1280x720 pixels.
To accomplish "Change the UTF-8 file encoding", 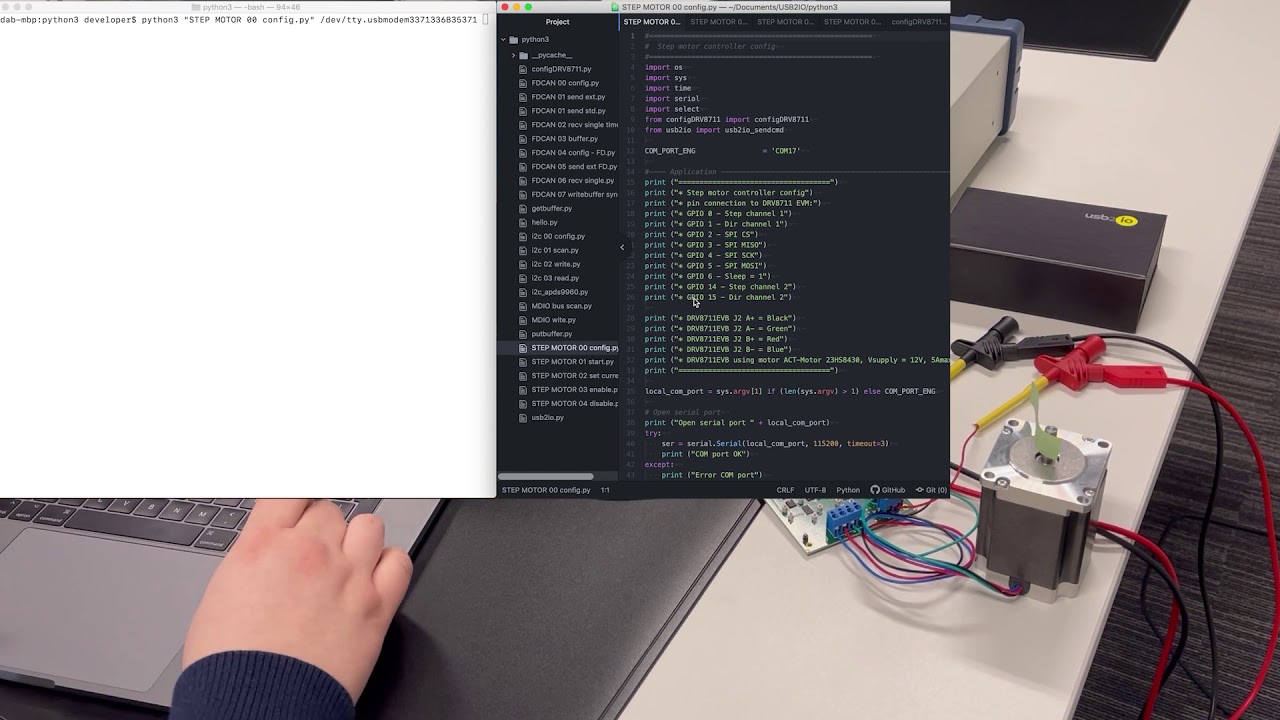I will pos(816,490).
